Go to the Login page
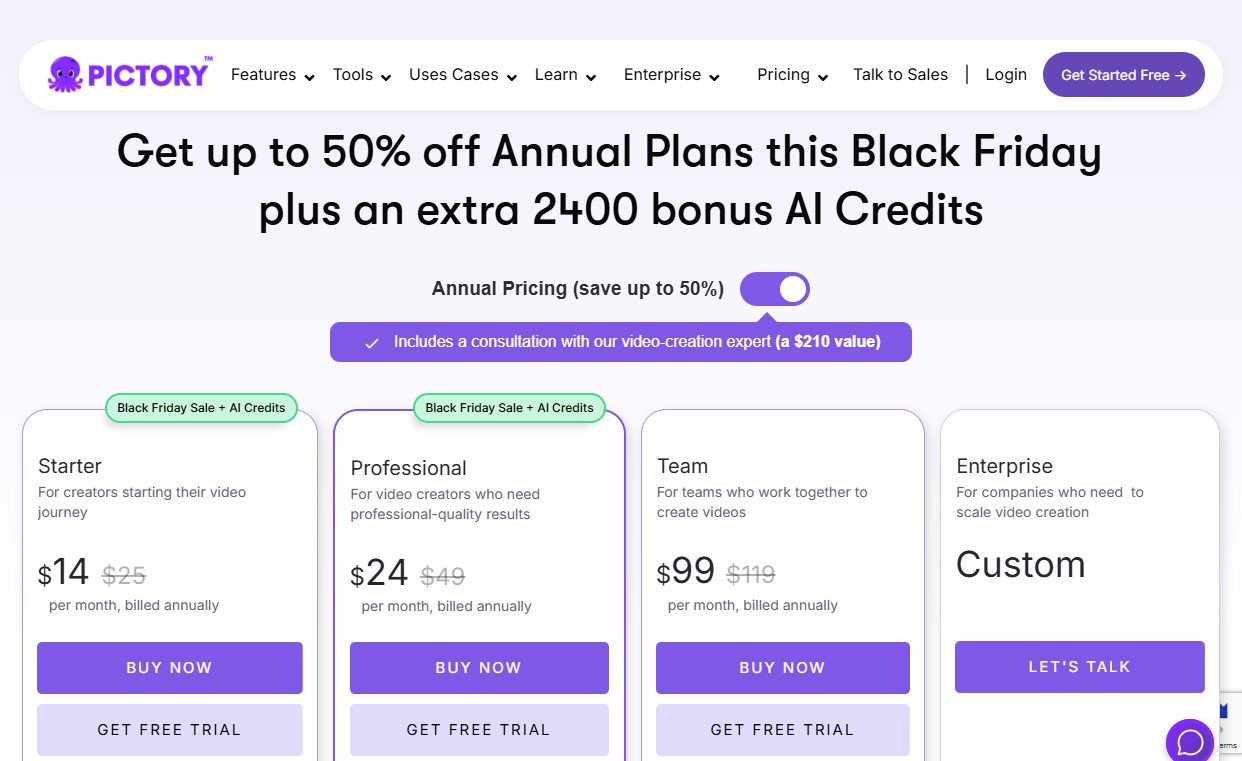Screen dimensions: 1242x761 click(x=1006, y=75)
